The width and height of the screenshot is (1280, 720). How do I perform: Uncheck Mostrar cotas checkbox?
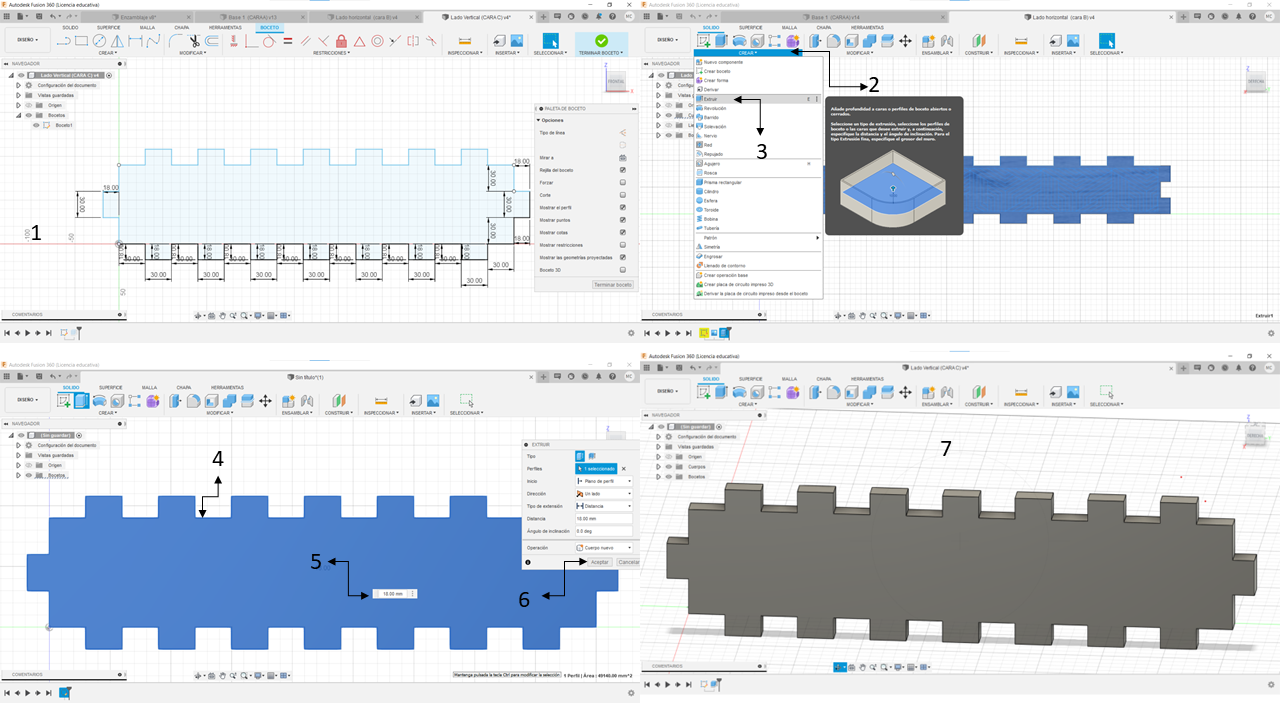tap(623, 232)
